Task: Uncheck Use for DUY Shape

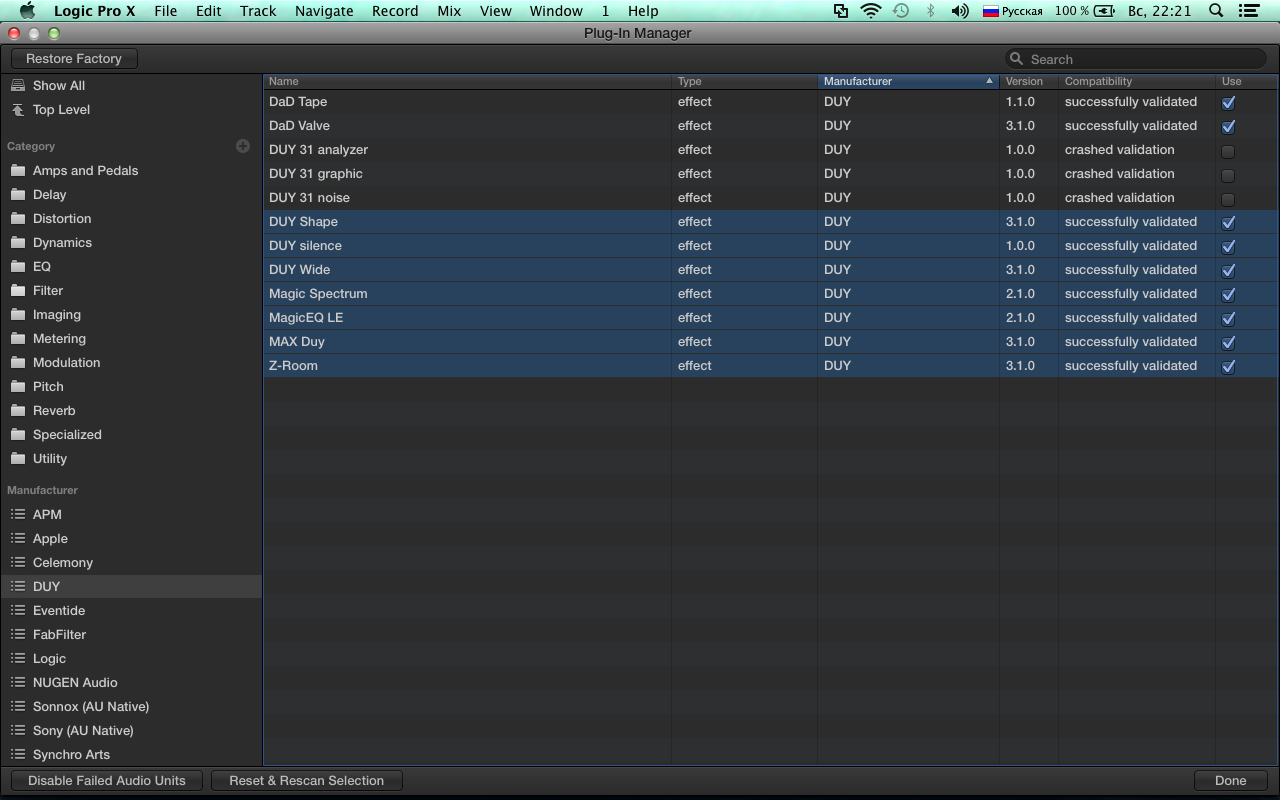Action: point(1228,222)
